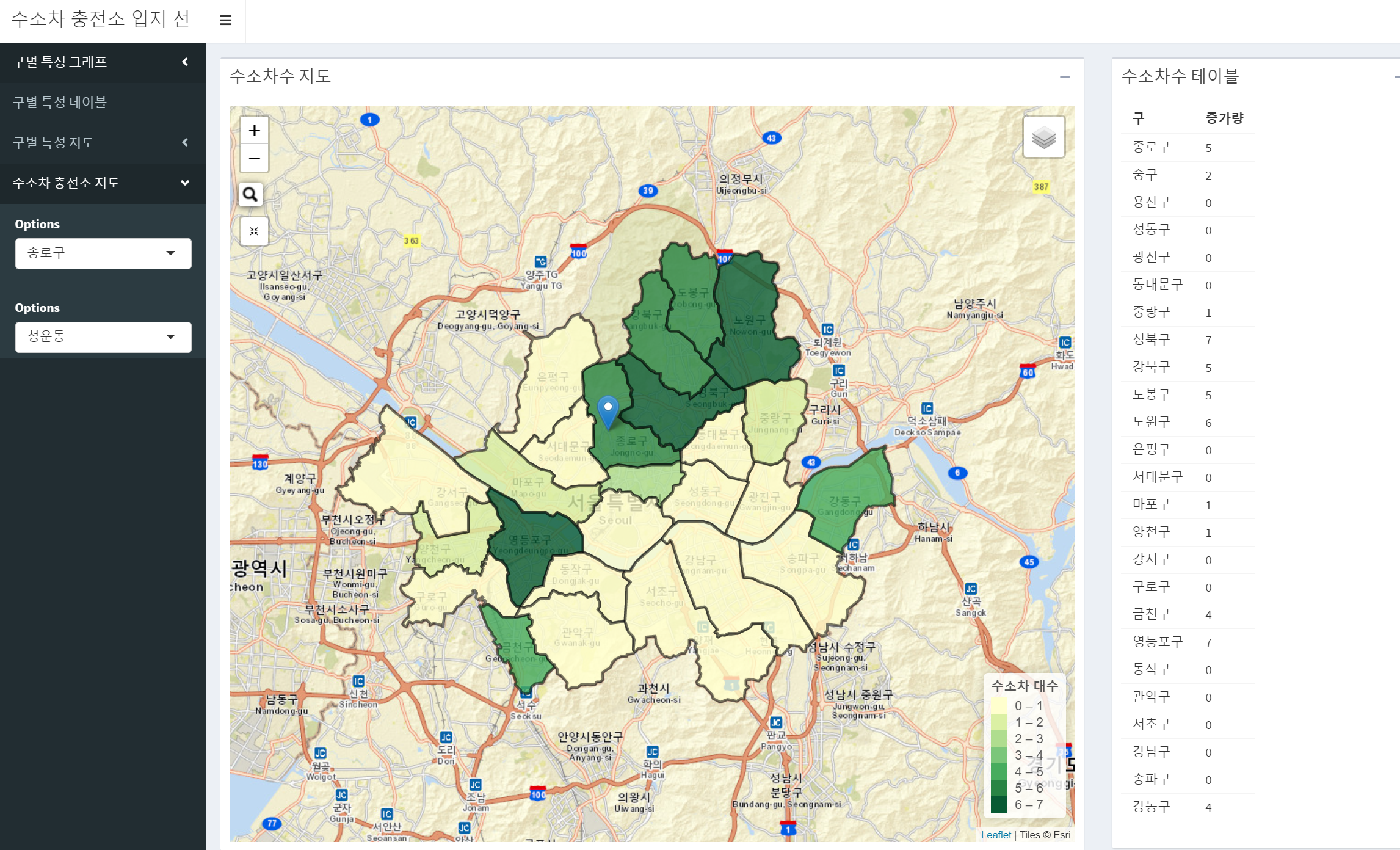This screenshot has width=1400, height=850.
Task: Collapse the 수소차 충전소 지도 menu section
Action: pos(184,183)
